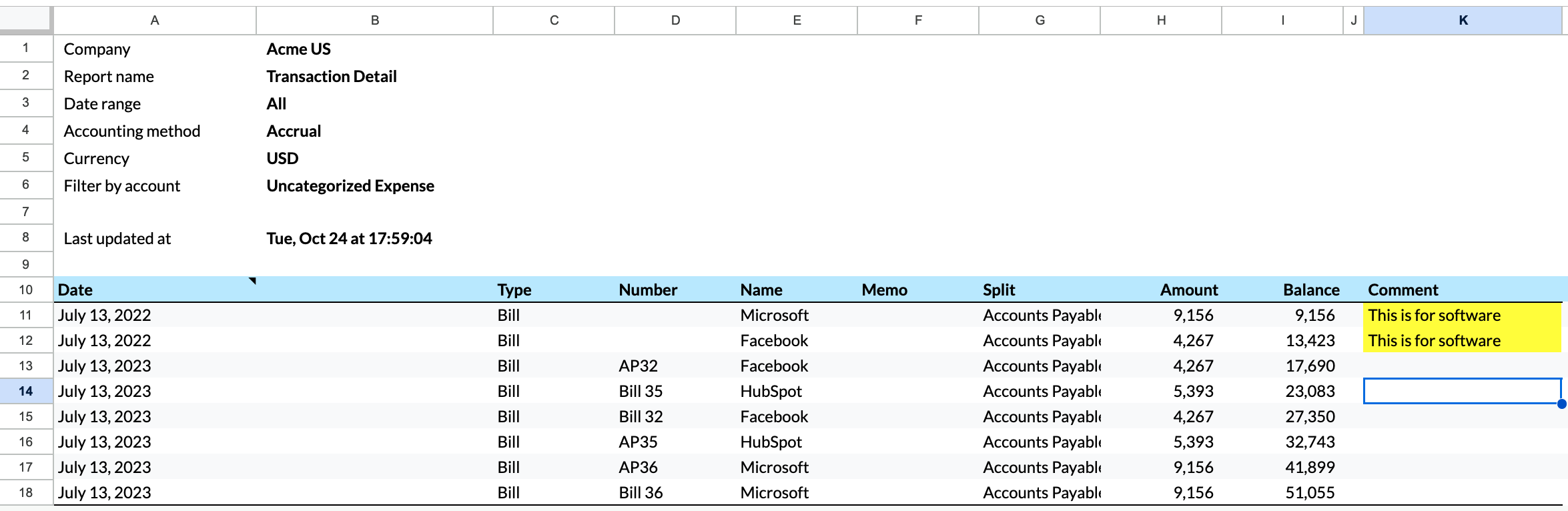Click the 'Balance' column header cell

pos(1282,290)
